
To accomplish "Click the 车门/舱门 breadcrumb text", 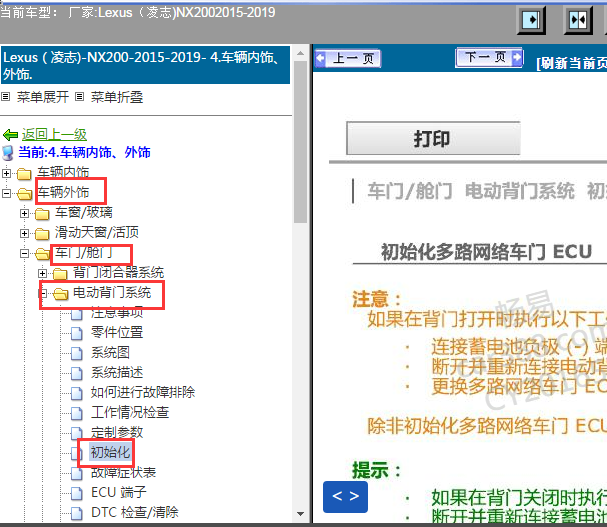I will 410,191.
